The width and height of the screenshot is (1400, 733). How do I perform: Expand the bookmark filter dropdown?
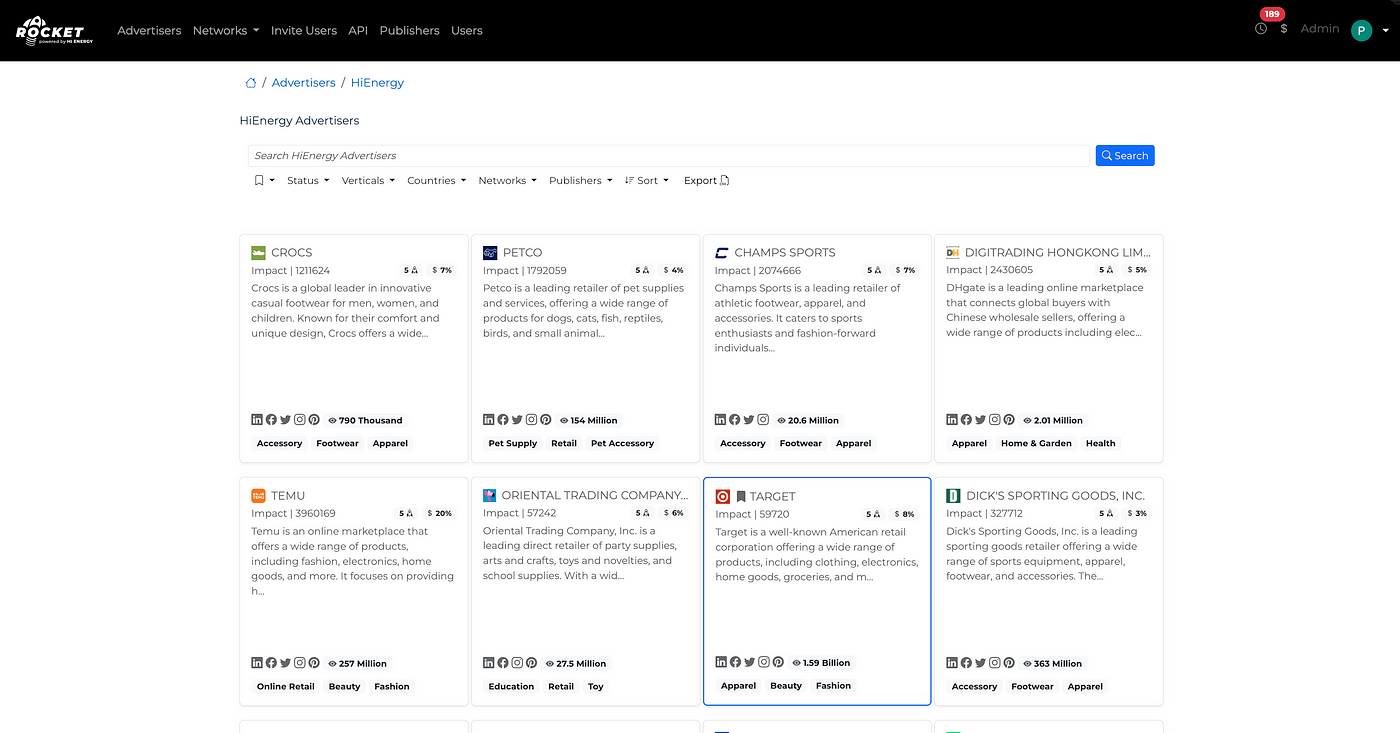click(x=264, y=181)
